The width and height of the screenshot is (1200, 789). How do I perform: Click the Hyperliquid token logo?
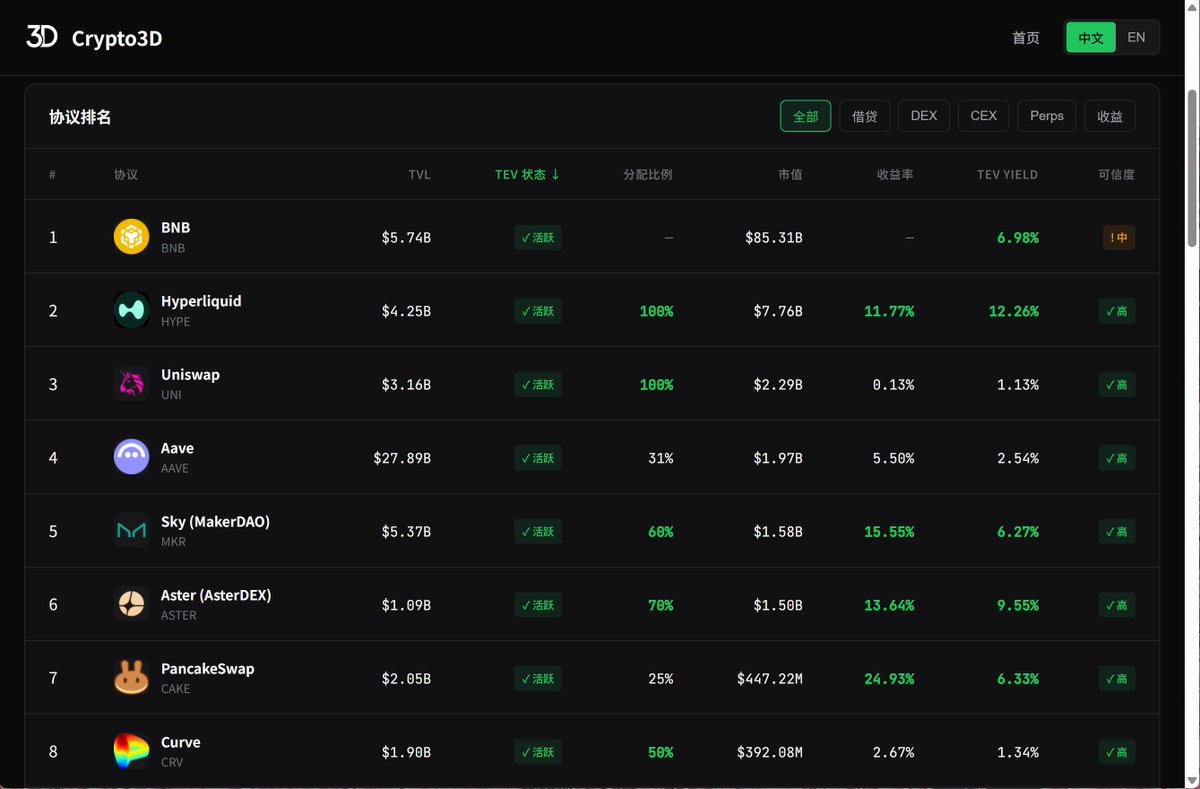(x=131, y=310)
